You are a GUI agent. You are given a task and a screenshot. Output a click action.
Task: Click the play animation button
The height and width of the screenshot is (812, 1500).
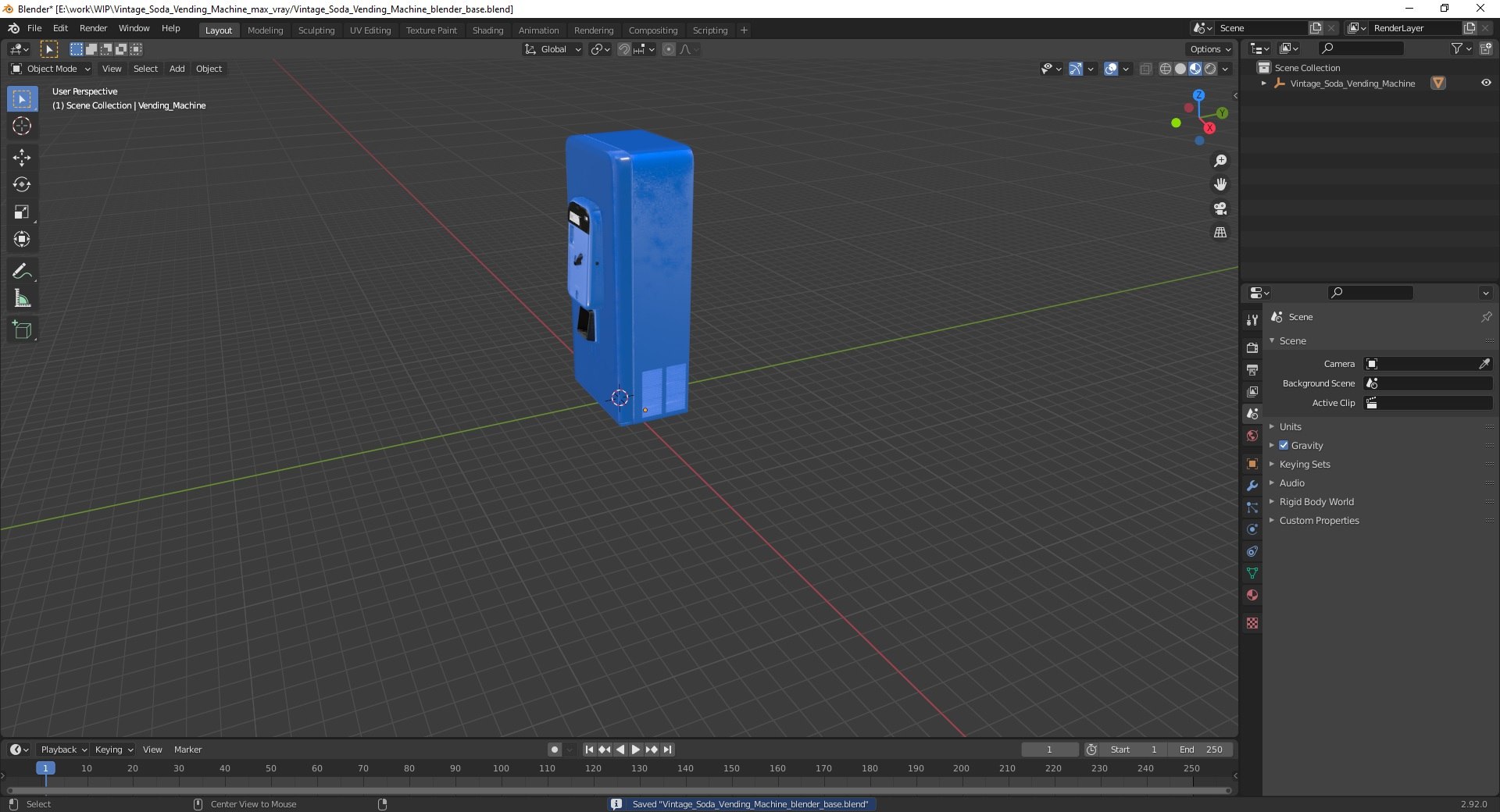pos(636,750)
